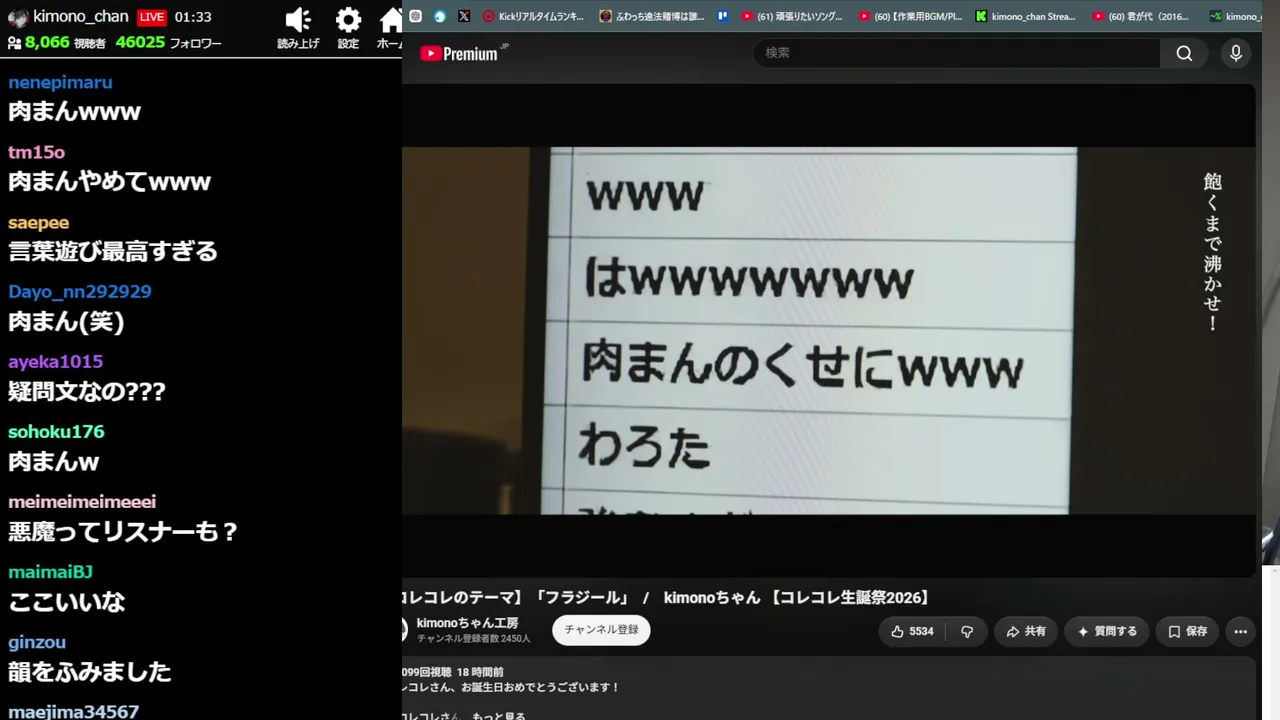Viewport: 1280px width, 720px height.
Task: Click the 質問する ask button
Action: tap(1107, 631)
